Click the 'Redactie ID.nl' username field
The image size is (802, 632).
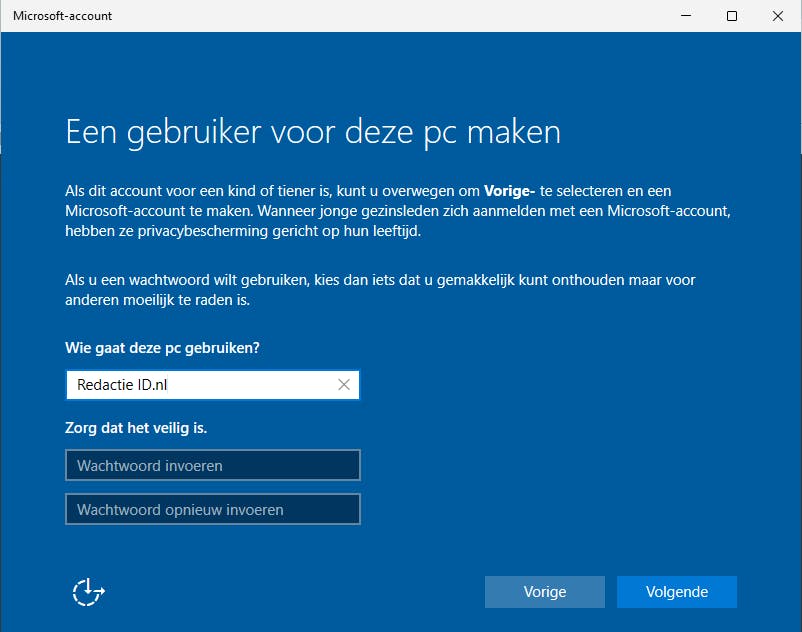(x=213, y=385)
